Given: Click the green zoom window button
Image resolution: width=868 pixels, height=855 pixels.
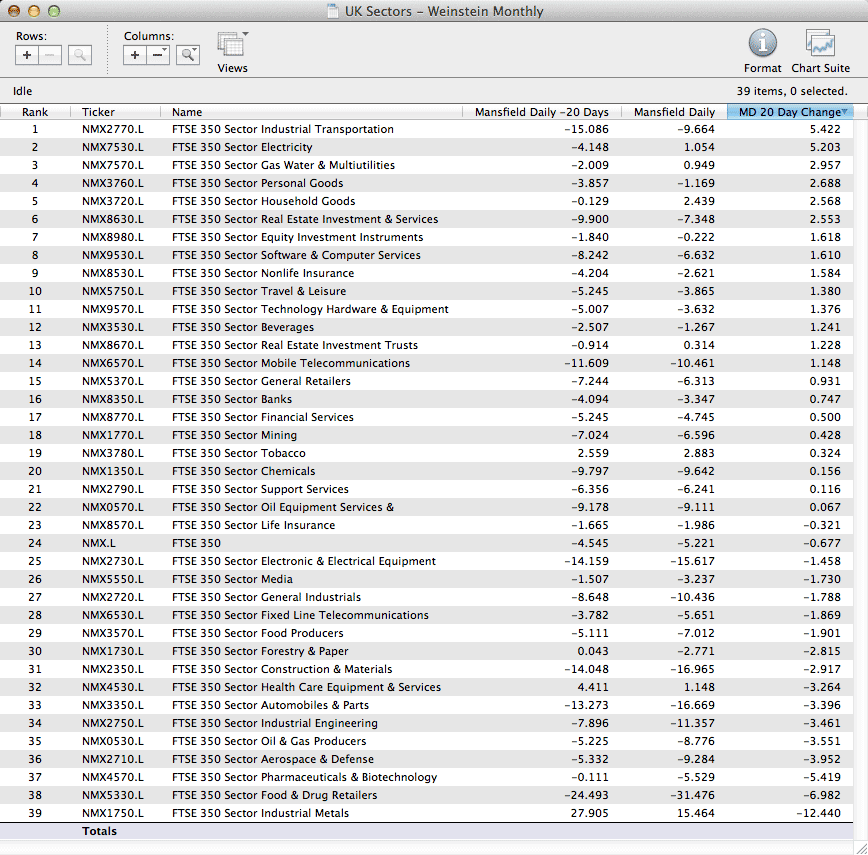Looking at the screenshot, I should [x=54, y=11].
